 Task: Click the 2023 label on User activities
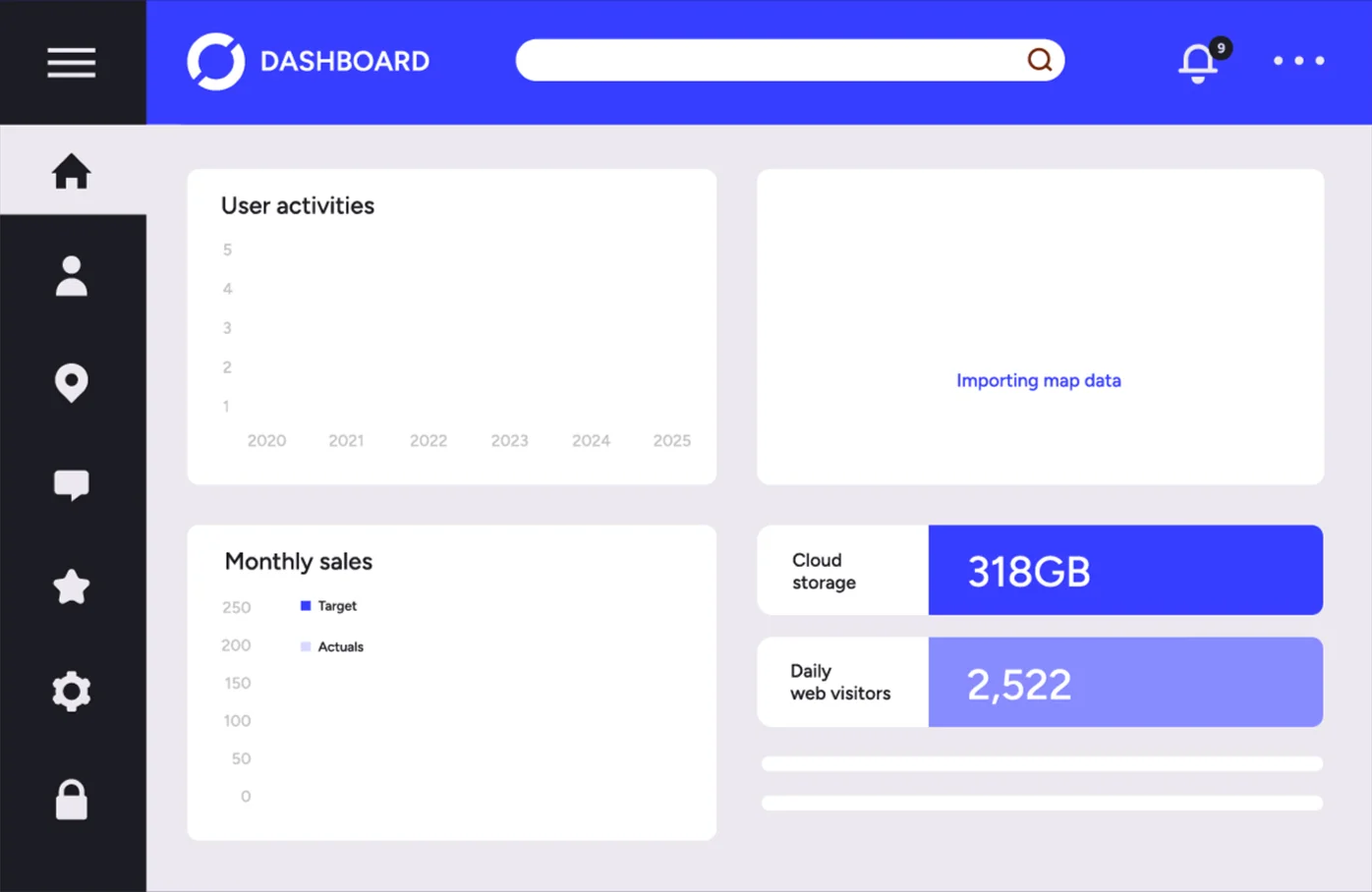(x=509, y=441)
